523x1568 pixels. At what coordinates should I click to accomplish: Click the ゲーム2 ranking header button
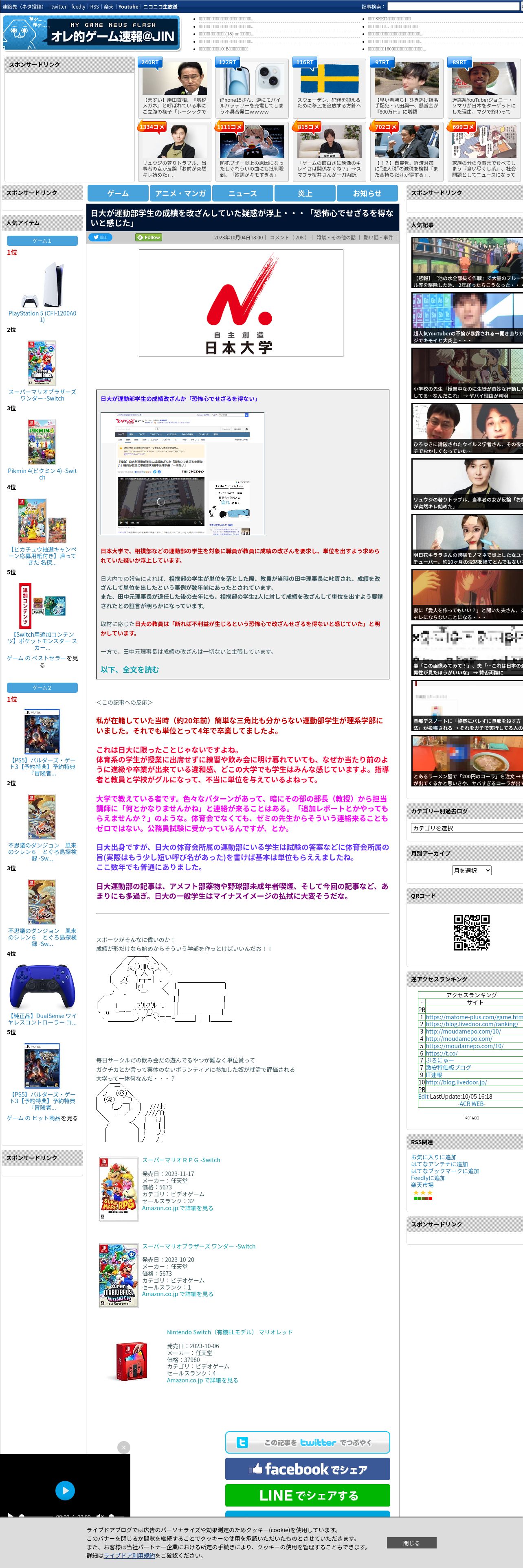42,688
